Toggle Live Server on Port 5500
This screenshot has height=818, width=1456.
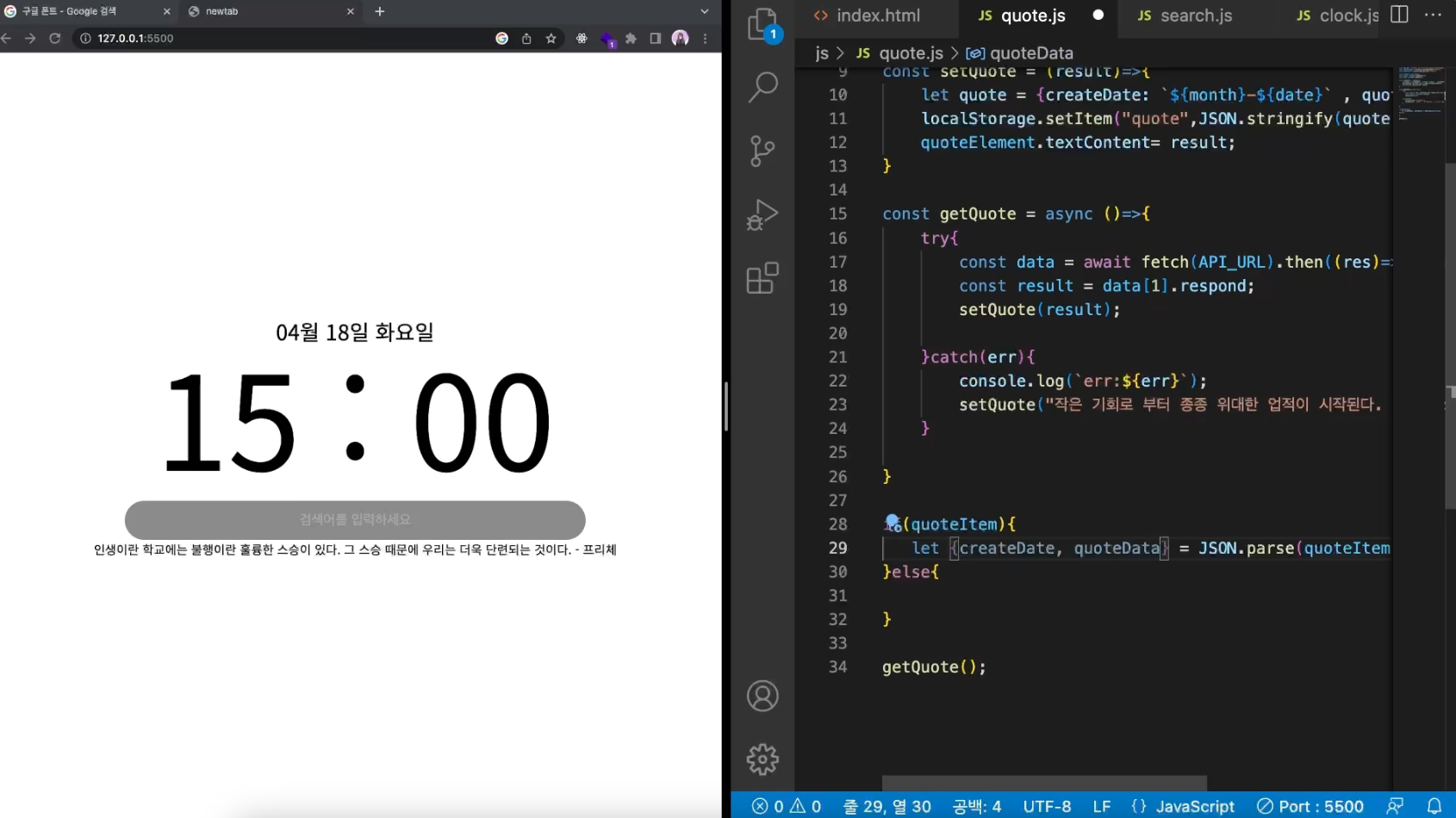click(x=1310, y=806)
